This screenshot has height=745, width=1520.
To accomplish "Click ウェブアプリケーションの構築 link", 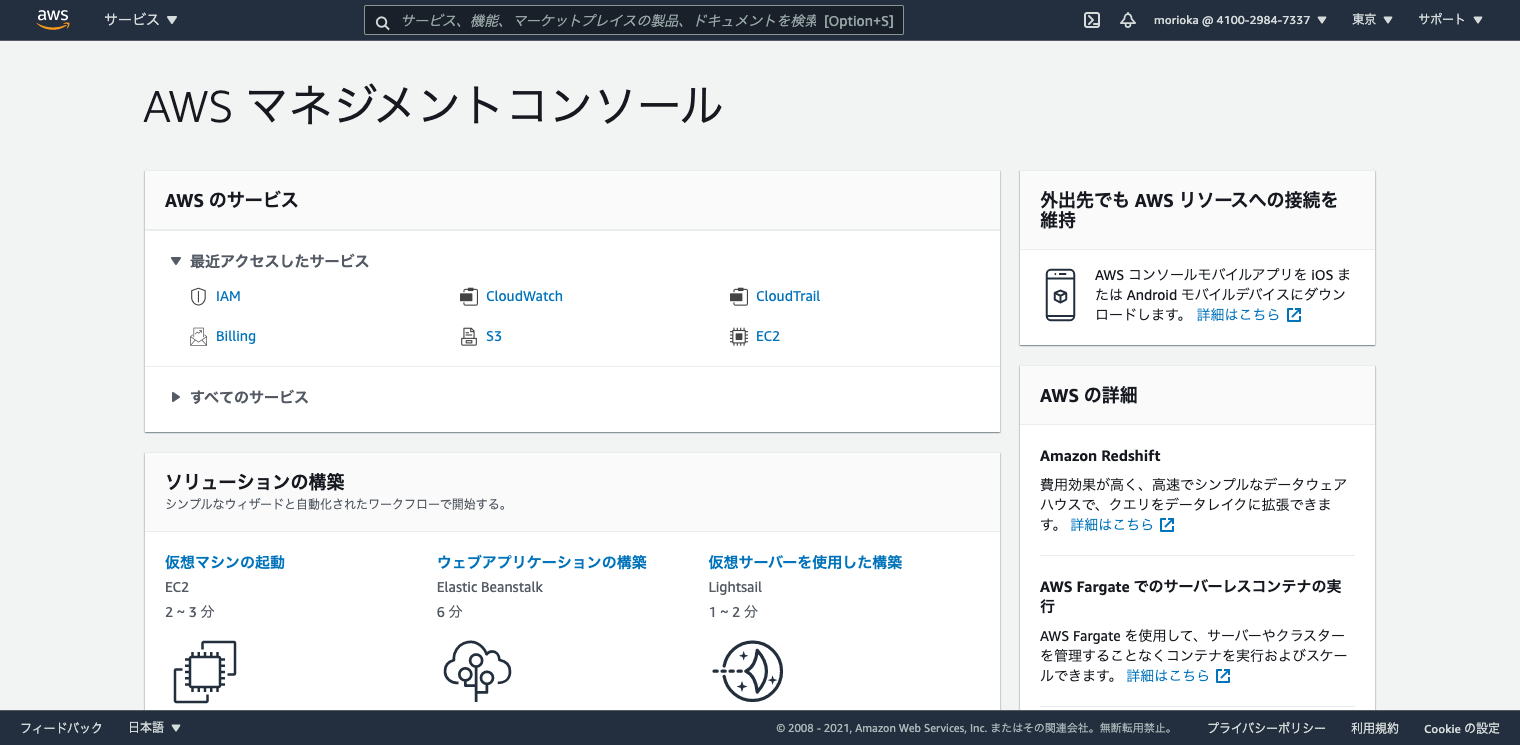I will (542, 562).
